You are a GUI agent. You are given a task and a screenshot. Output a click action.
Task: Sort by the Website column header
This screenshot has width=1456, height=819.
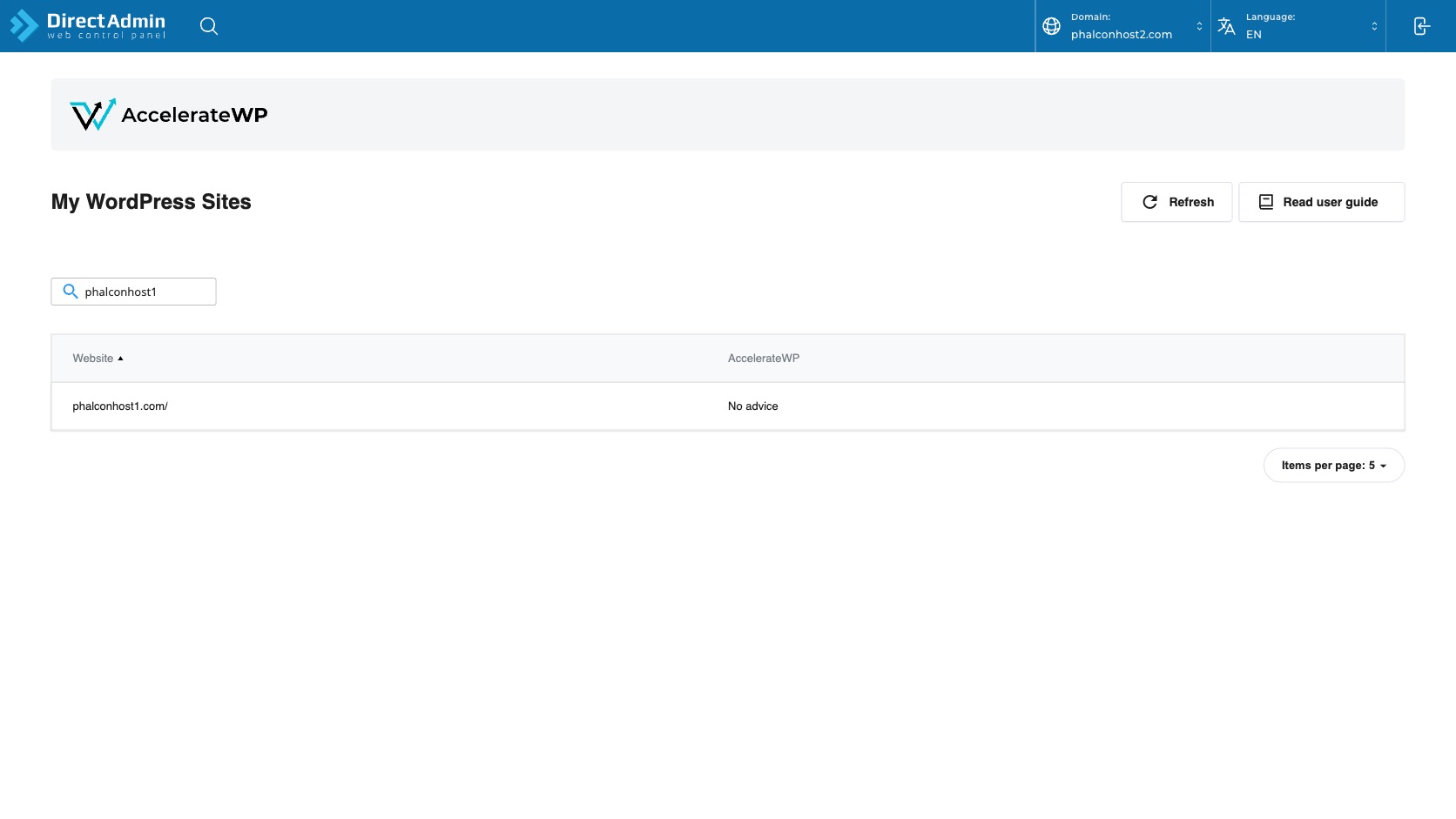[98, 359]
